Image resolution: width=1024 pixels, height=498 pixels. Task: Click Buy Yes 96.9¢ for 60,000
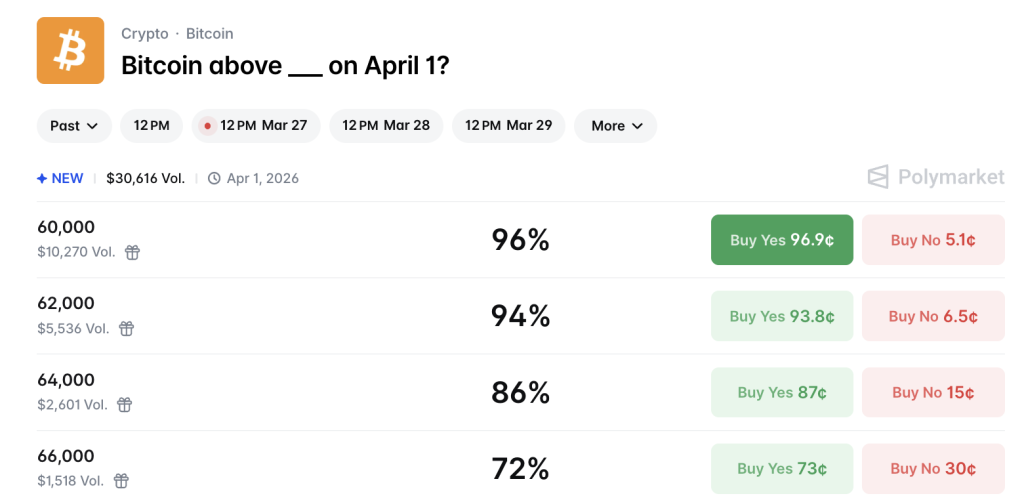782,240
